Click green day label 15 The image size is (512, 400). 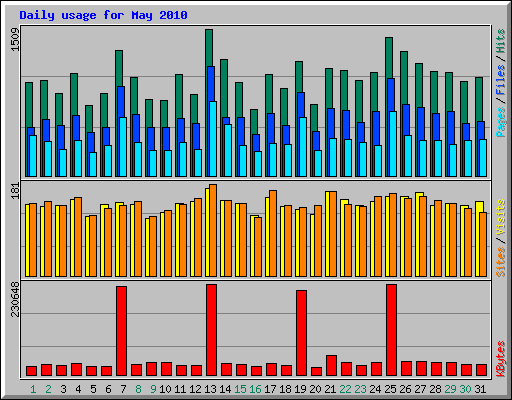tap(240, 389)
